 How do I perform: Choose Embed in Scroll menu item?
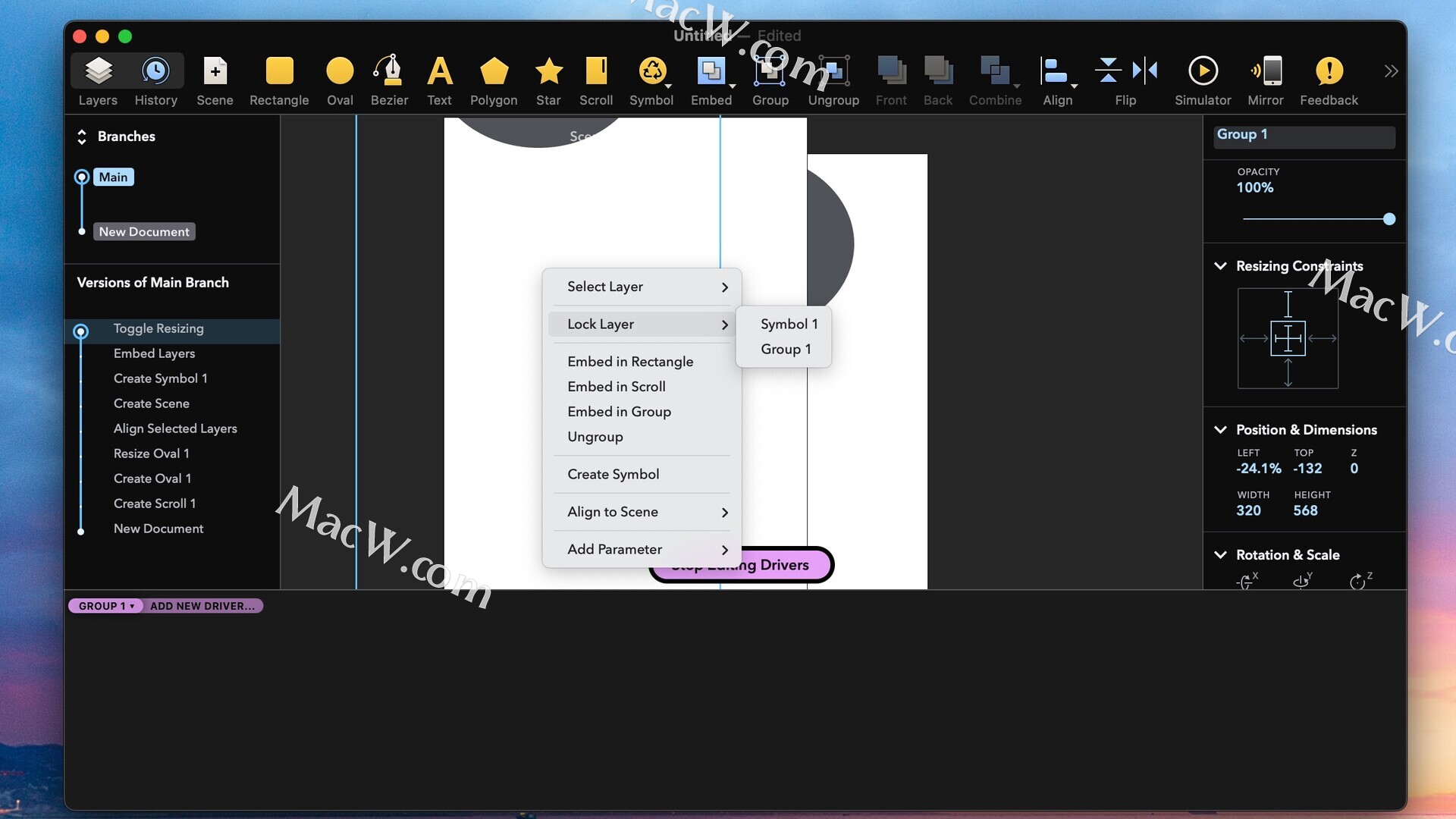617,387
